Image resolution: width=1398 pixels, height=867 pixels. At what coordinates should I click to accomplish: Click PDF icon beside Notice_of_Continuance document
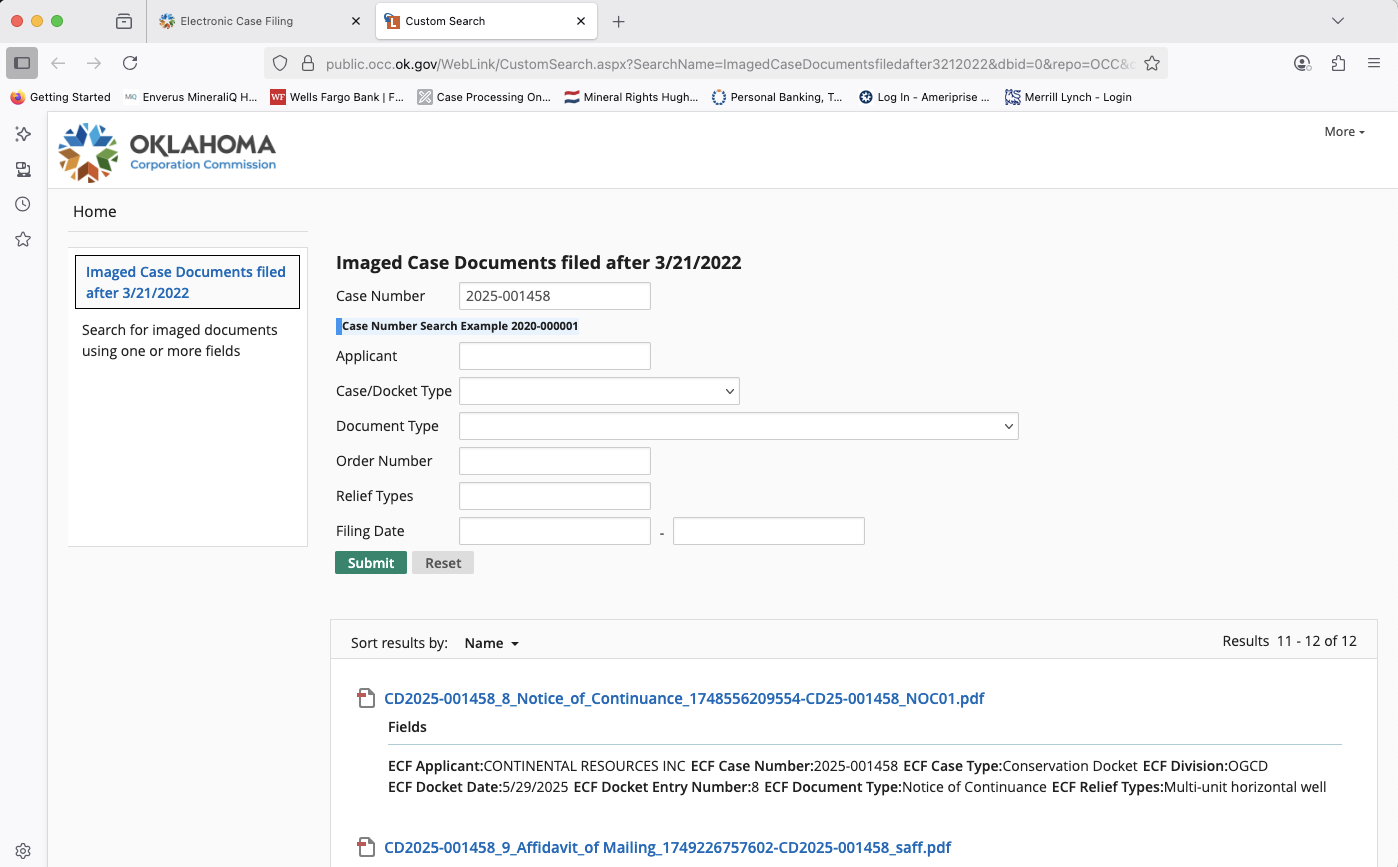tap(367, 698)
